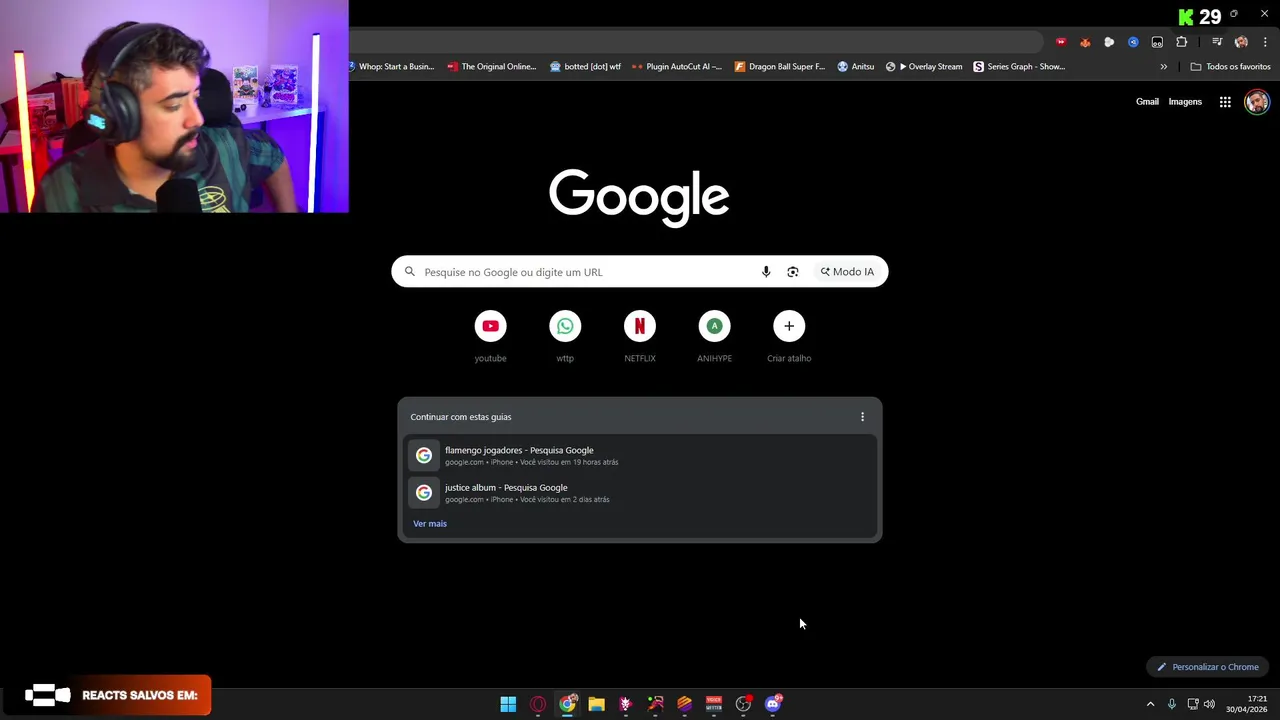
Task: Open the Gmail link
Action: (x=1147, y=102)
